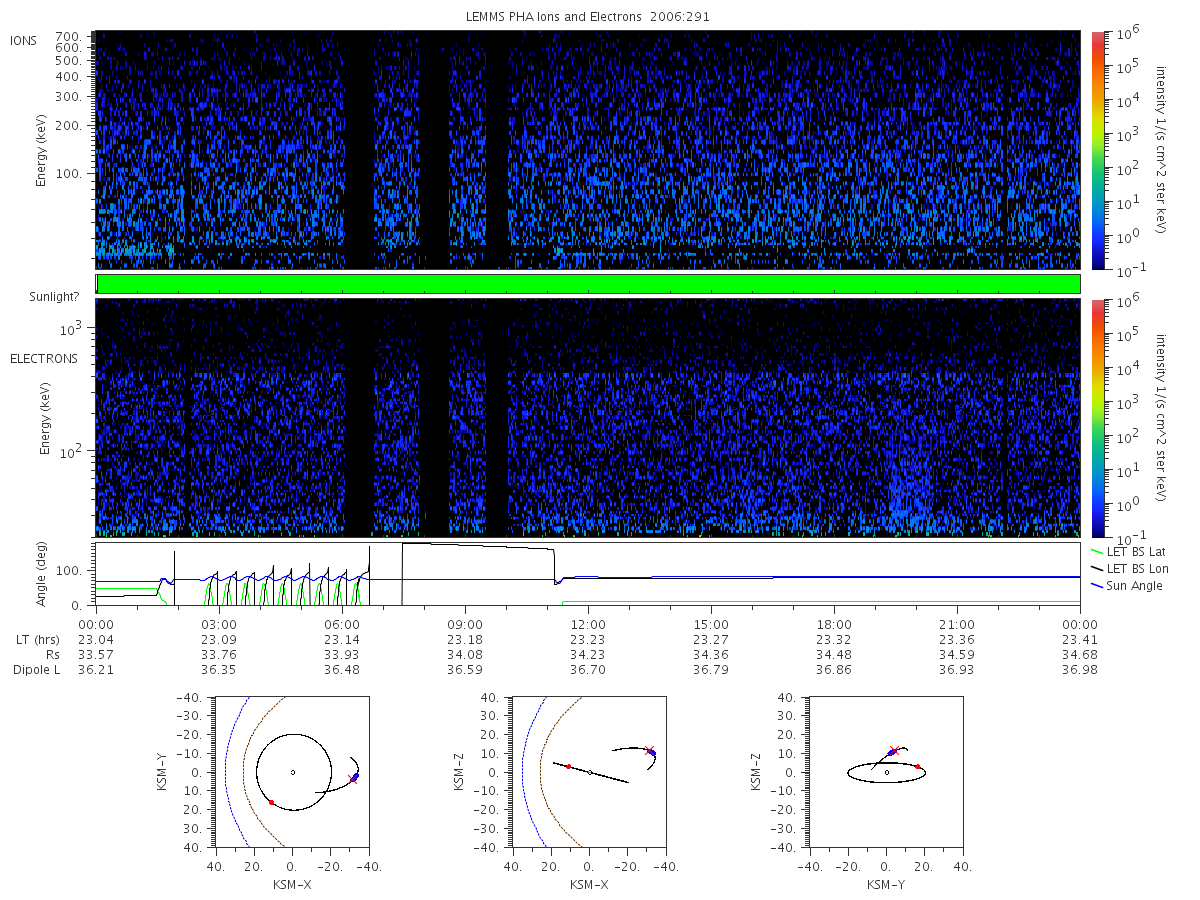Image resolution: width=1200 pixels, height=900 pixels.
Task: Select the LT value '23.23'
Action: 588,640
